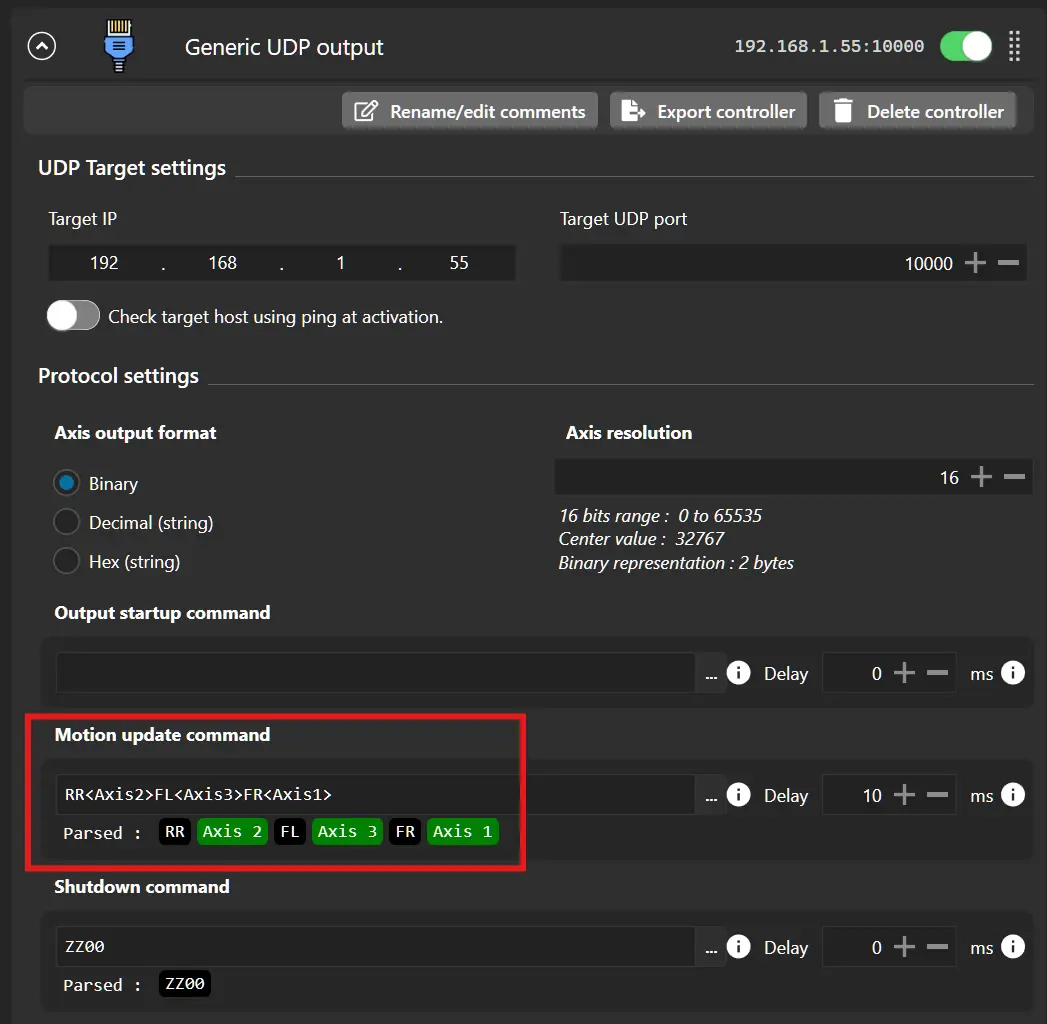Increase Axis resolution with plus
Viewport: 1047px width, 1024px height.
coord(981,477)
